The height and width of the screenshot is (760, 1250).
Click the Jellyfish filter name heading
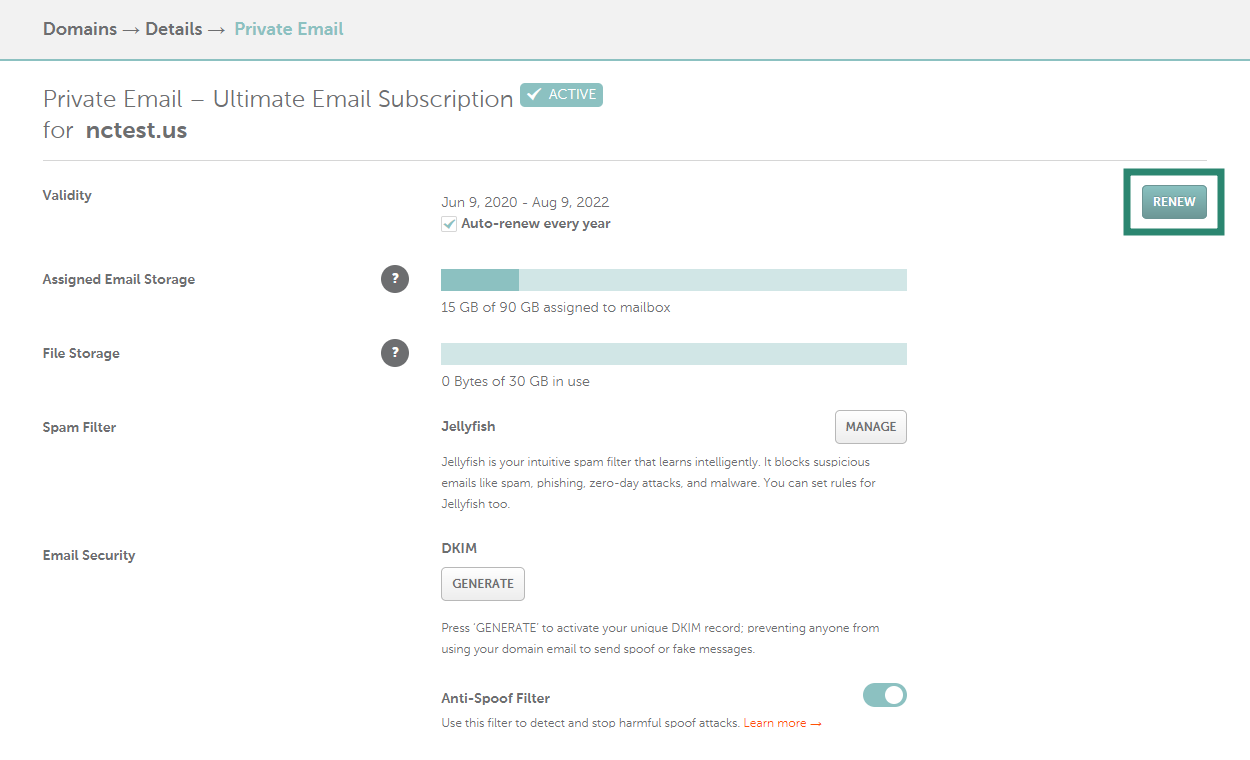pos(468,427)
